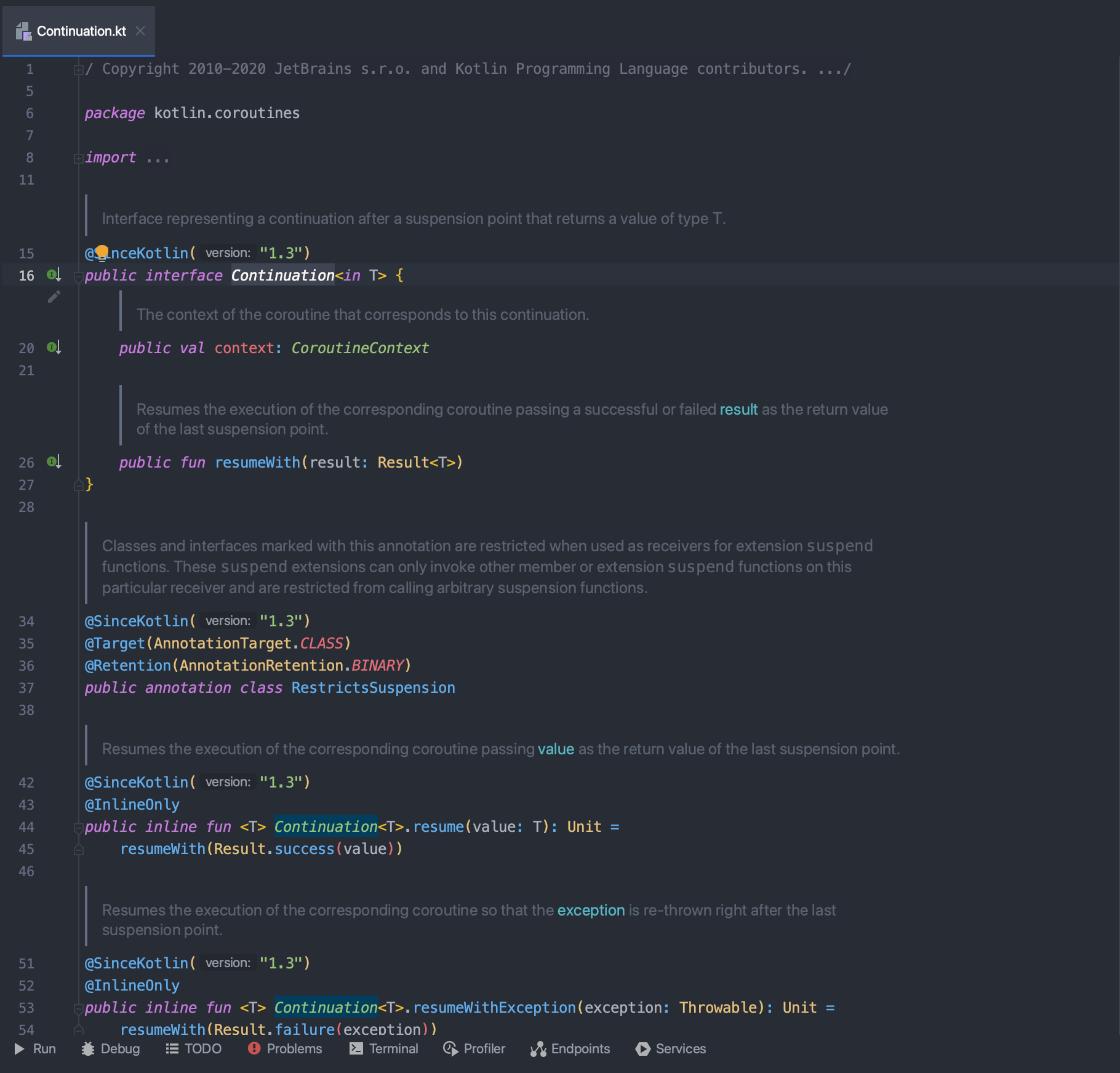The height and width of the screenshot is (1073, 1120).
Task: Click the Unit return type on line 44
Action: point(584,826)
